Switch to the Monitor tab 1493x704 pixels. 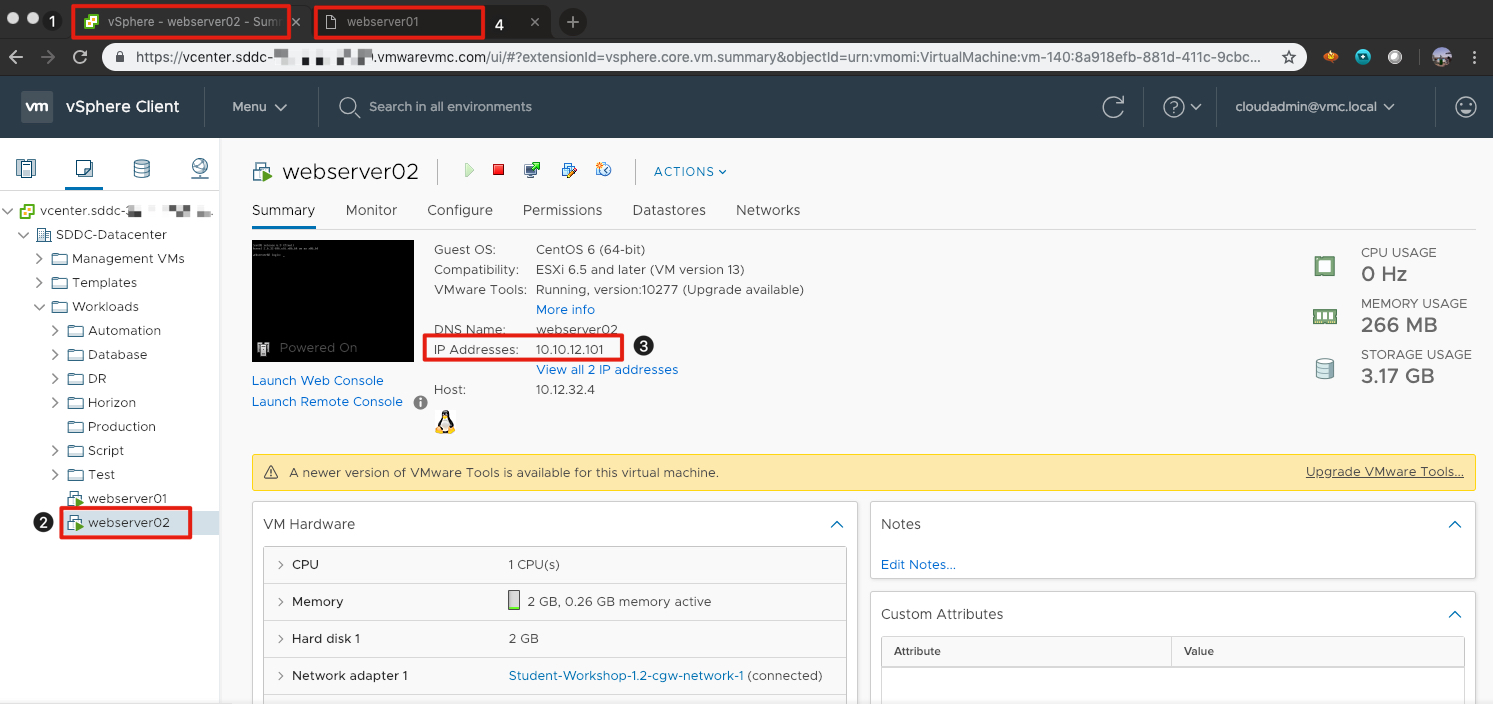click(371, 210)
